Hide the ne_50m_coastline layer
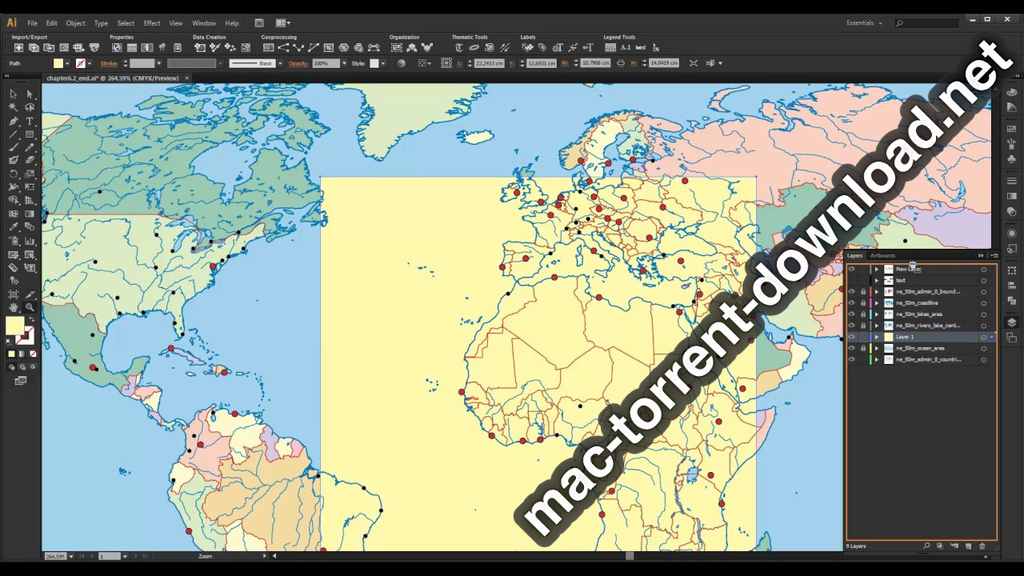 [852, 303]
